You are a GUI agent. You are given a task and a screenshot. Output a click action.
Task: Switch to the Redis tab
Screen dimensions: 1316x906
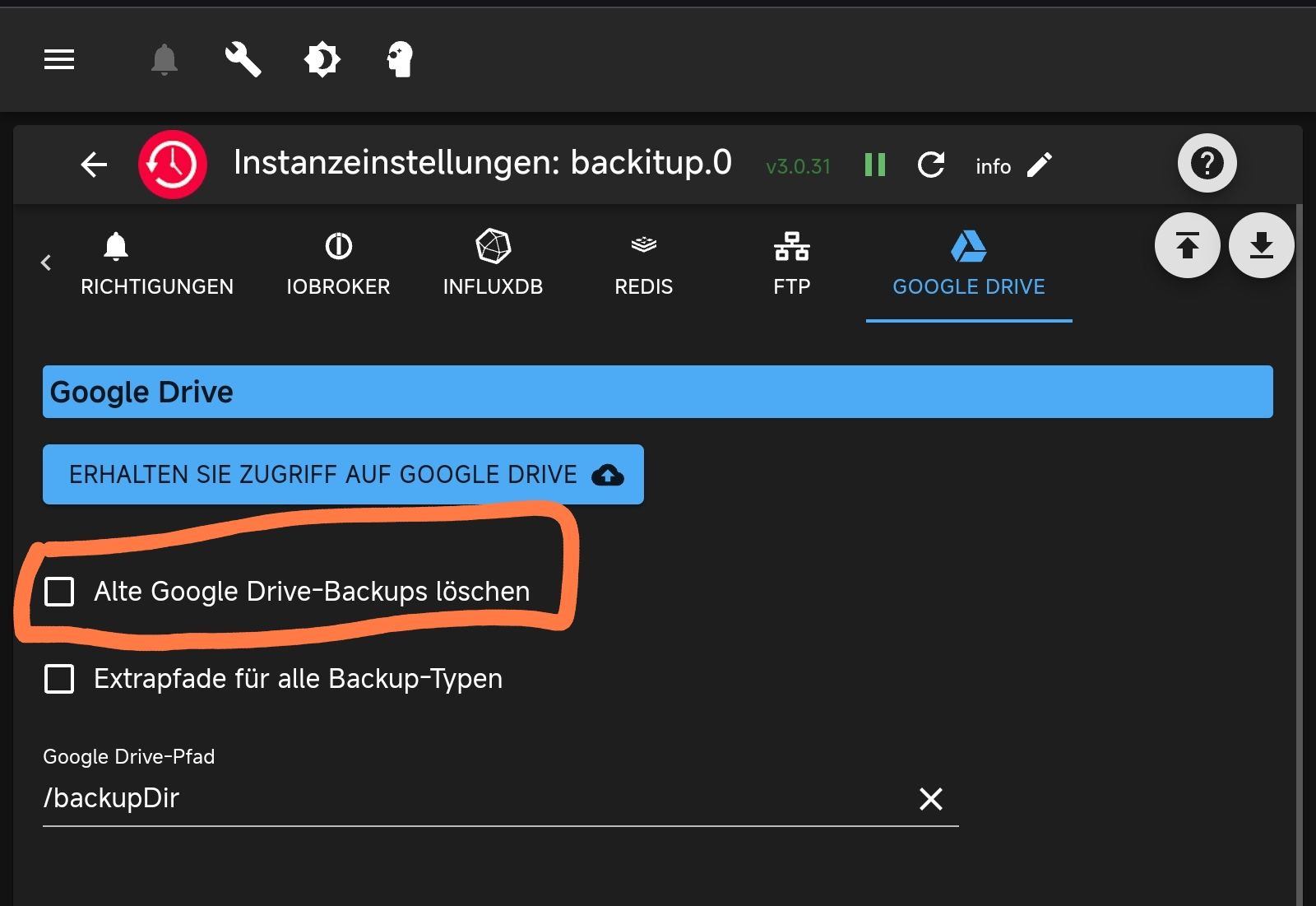click(x=644, y=263)
